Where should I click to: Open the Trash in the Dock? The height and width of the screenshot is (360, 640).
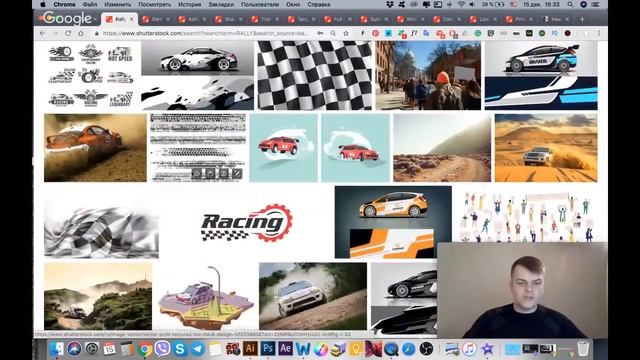pos(583,349)
